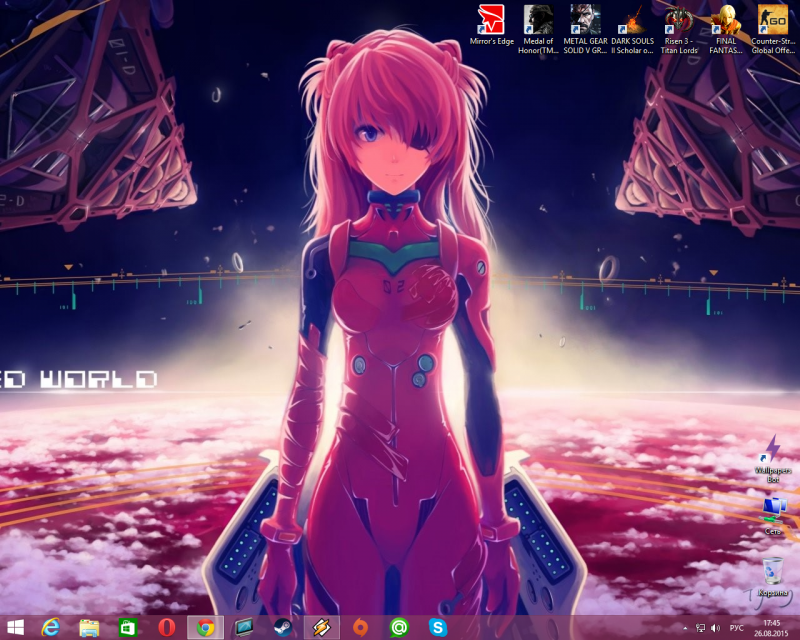Switch to Google Chrome on the taskbar
Viewport: 800px width, 640px height.
206,627
